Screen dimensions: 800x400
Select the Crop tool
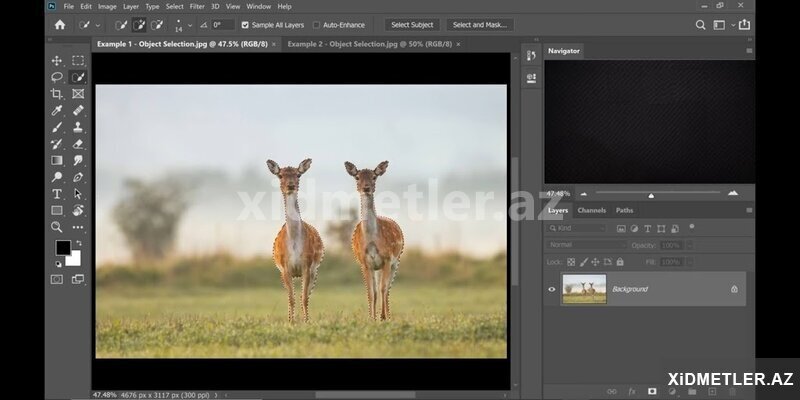57,94
